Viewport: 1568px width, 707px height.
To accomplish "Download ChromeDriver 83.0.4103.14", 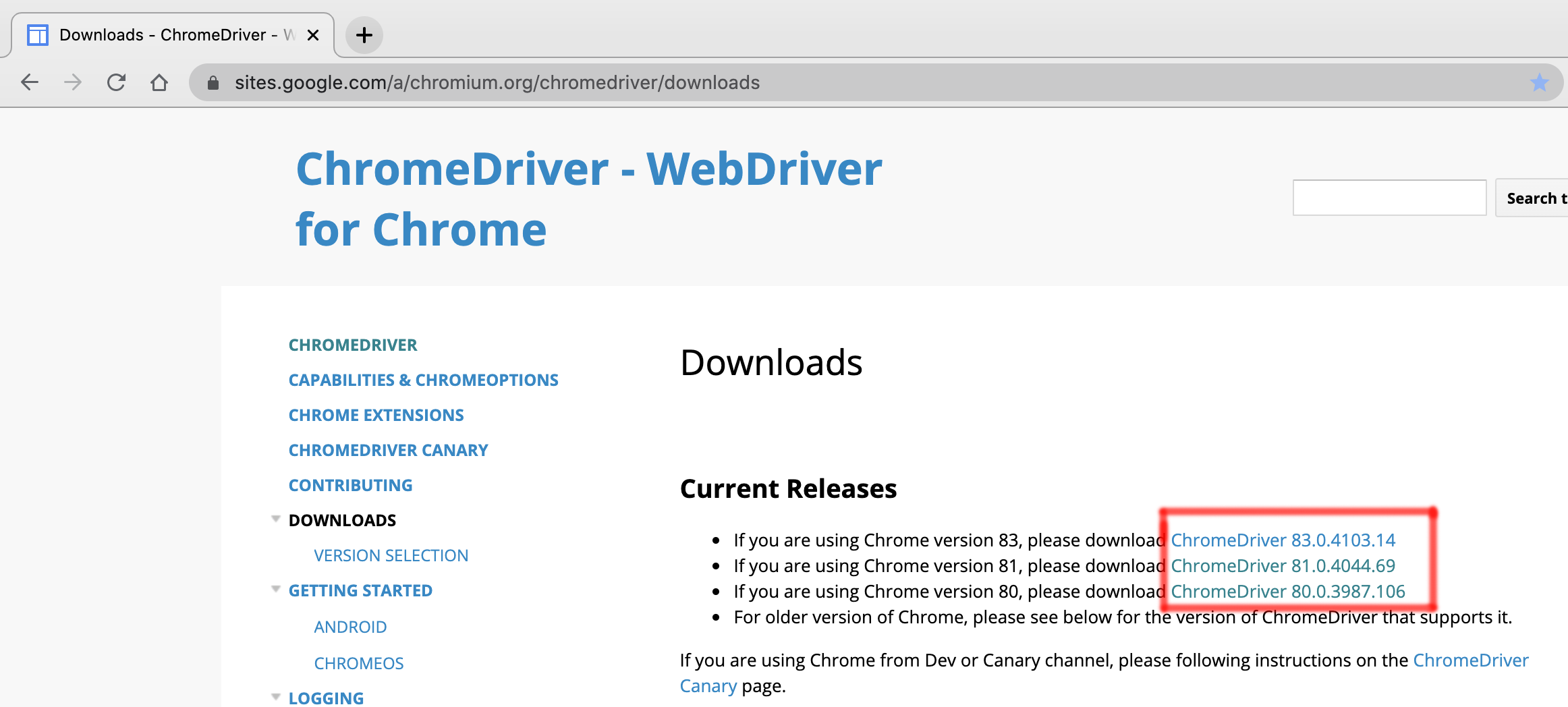I will point(1283,540).
